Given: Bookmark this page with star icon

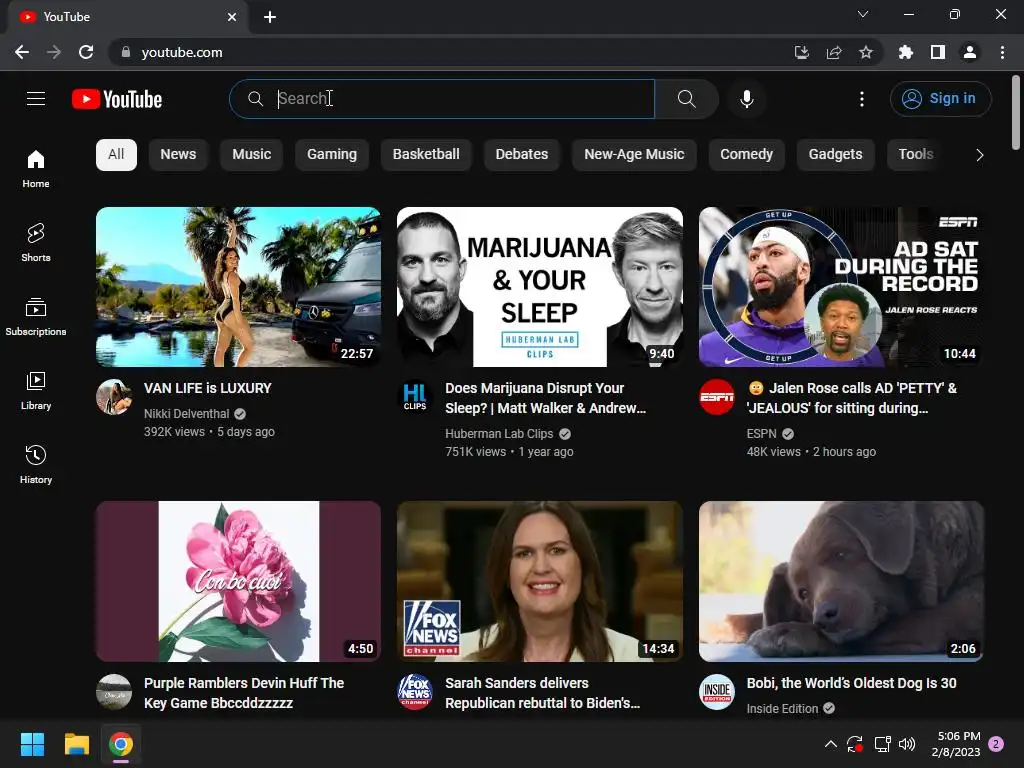Looking at the screenshot, I should [866, 52].
